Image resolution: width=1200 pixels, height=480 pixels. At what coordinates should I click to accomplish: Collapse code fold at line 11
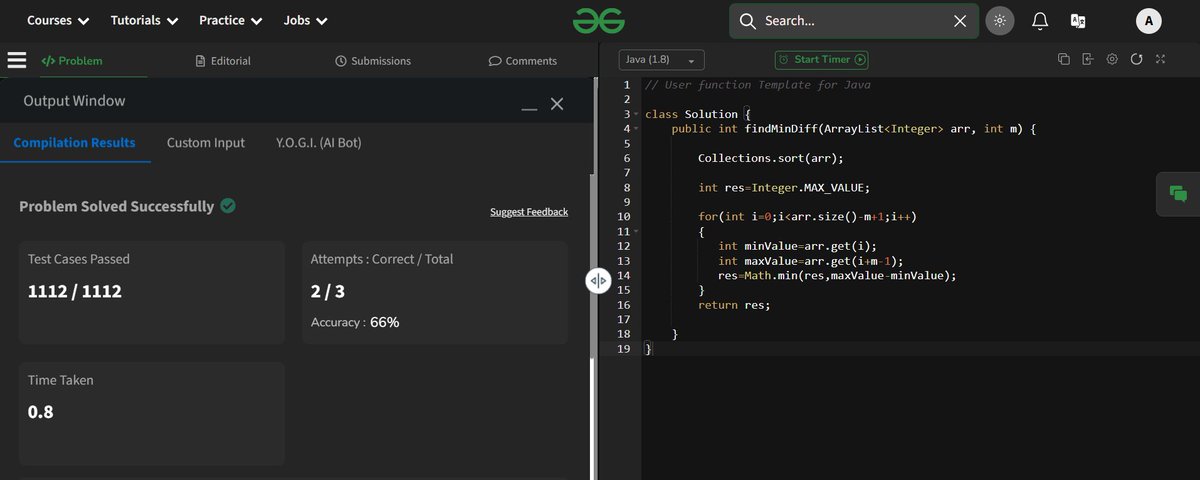[x=636, y=231]
